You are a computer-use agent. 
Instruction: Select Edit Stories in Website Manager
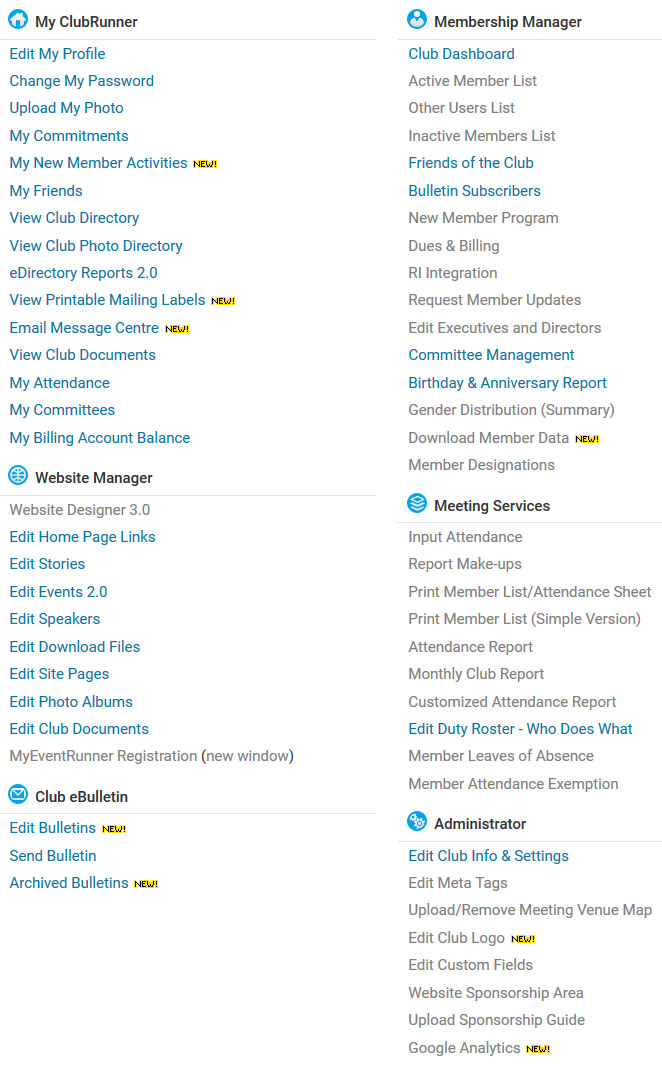(47, 564)
